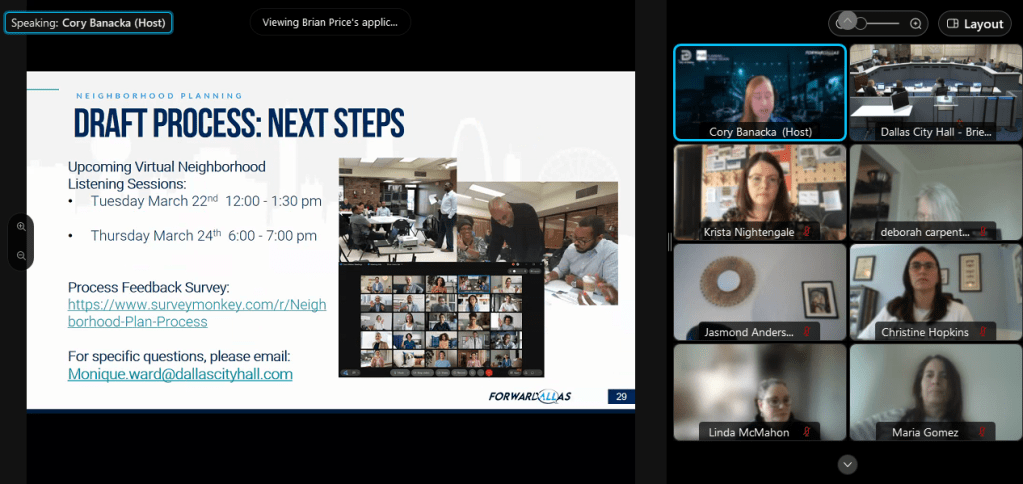Click the magnifier icon beside the thumbnail slider
Image resolution: width=1023 pixels, height=484 pixels.
pyautogui.click(x=915, y=23)
